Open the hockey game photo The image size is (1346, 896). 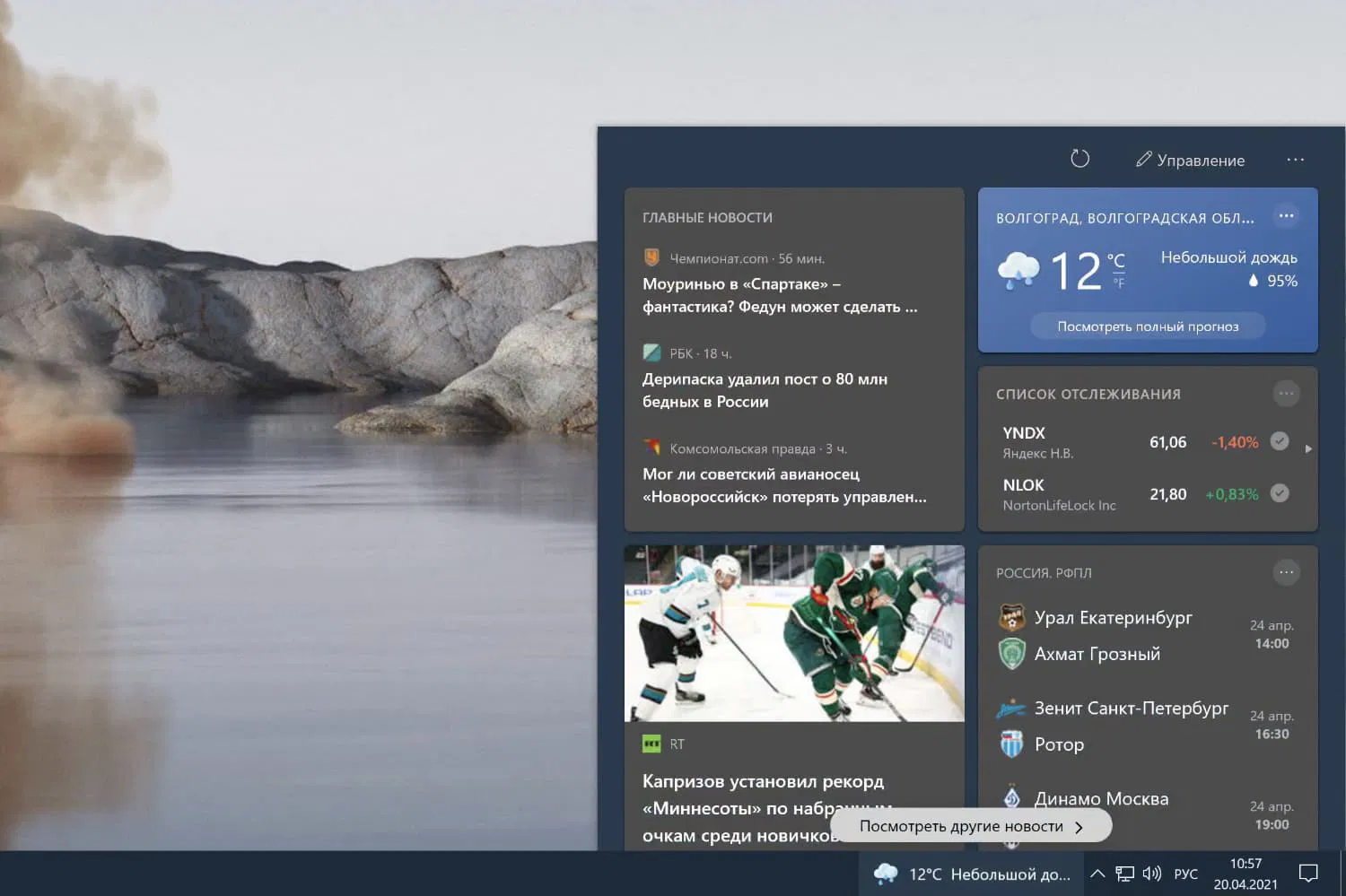(794, 633)
